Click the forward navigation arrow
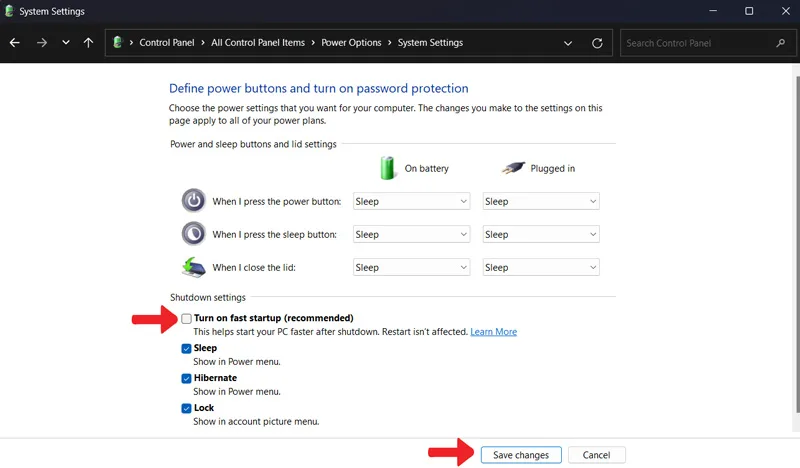This screenshot has height=468, width=800. click(x=42, y=43)
